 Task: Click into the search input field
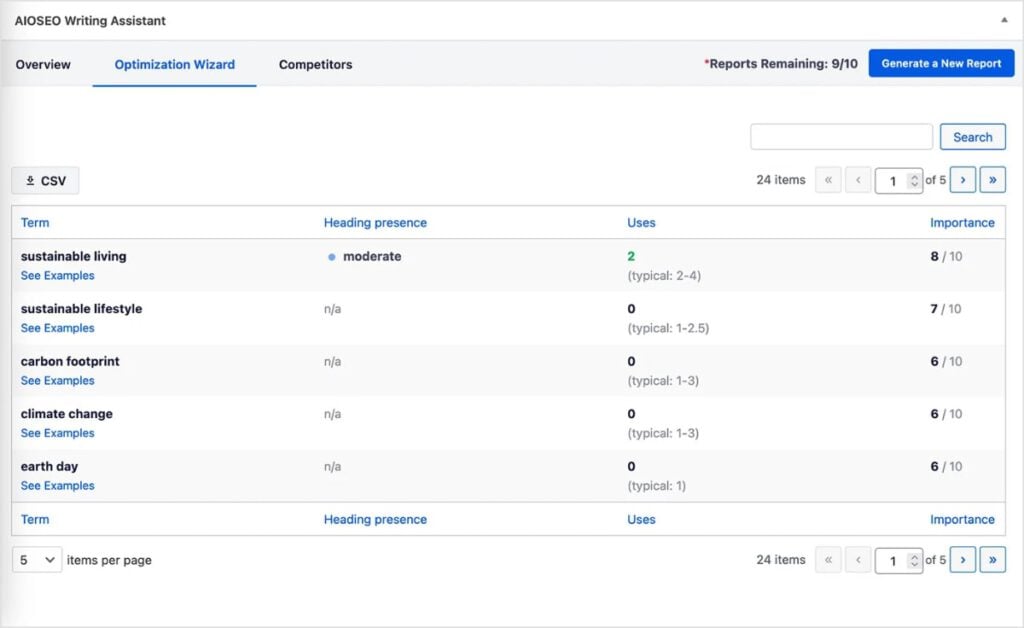point(840,136)
